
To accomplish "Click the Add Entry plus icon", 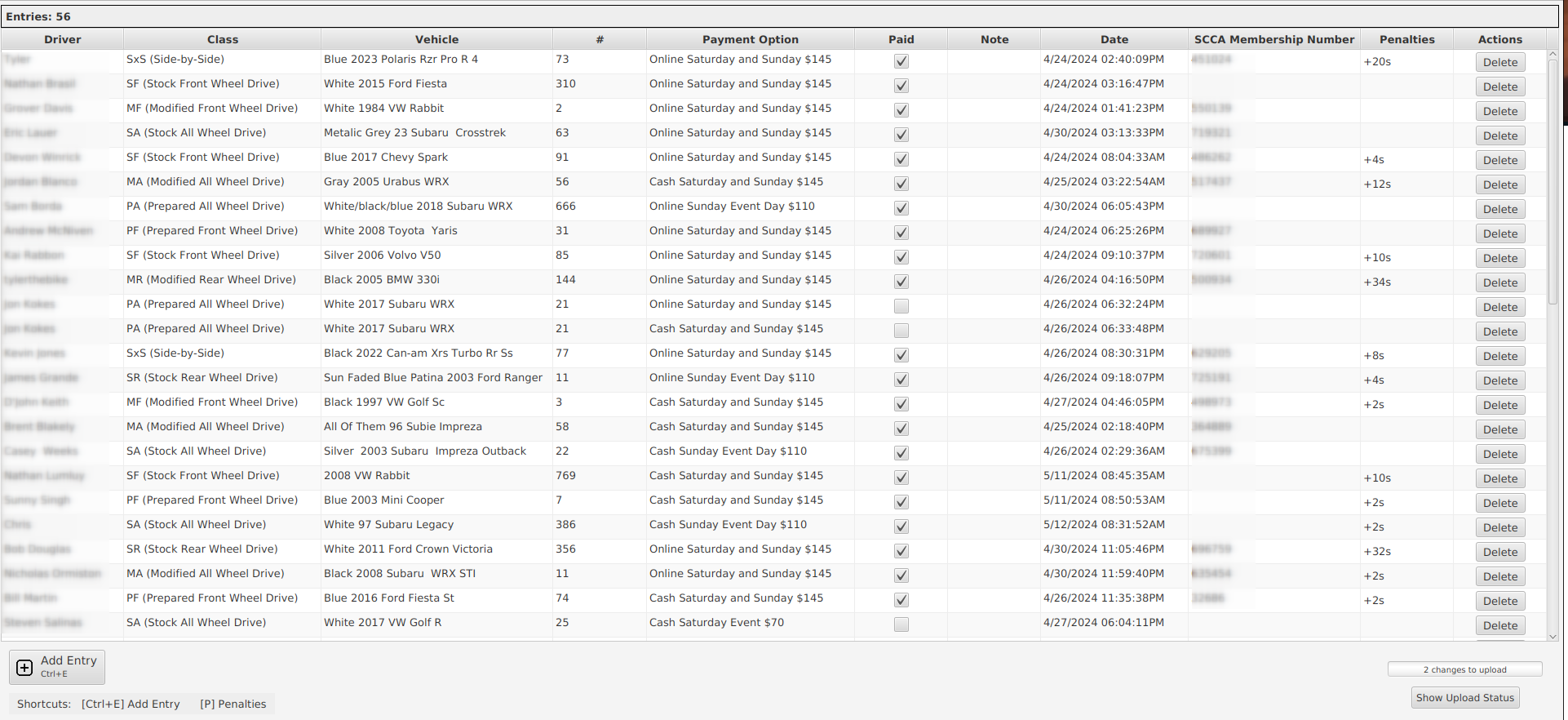I will coord(25,668).
